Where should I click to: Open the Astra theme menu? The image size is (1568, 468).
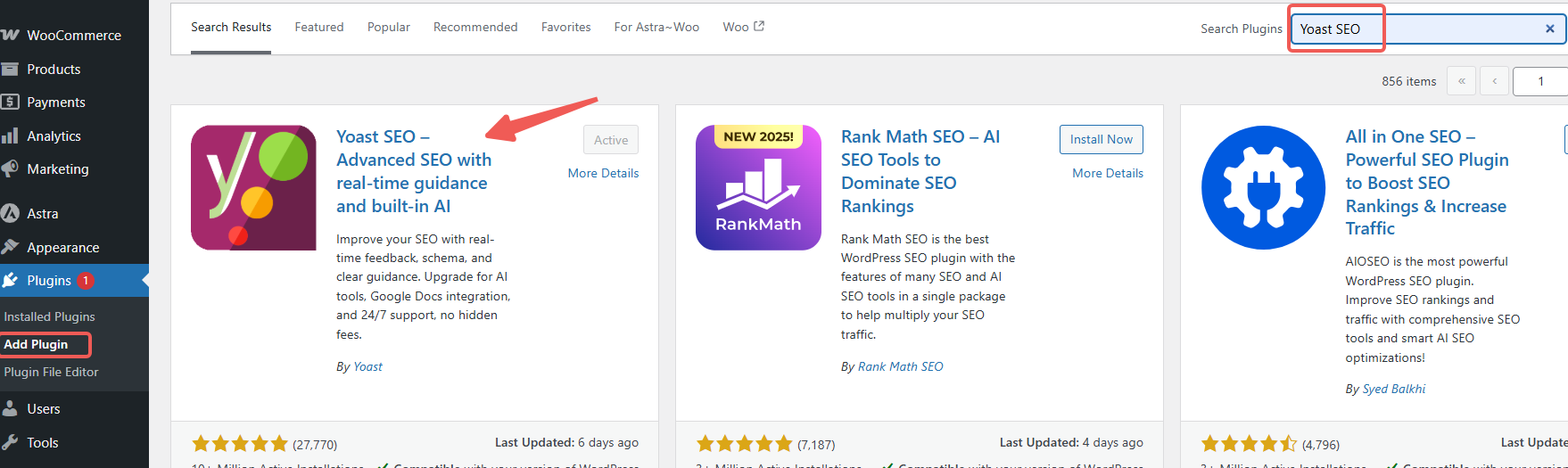tap(42, 214)
